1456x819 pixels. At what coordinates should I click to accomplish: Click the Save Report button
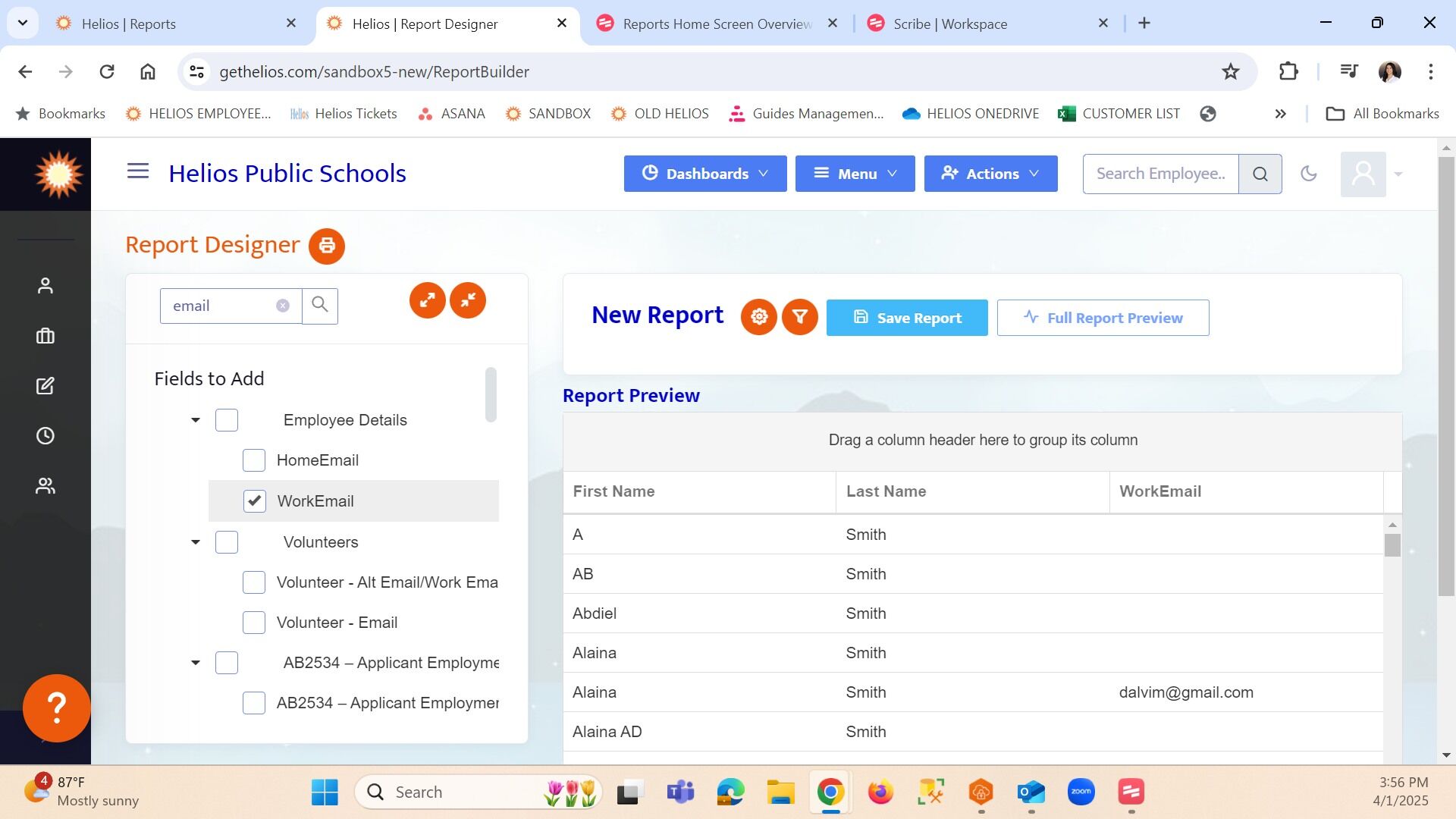point(907,318)
